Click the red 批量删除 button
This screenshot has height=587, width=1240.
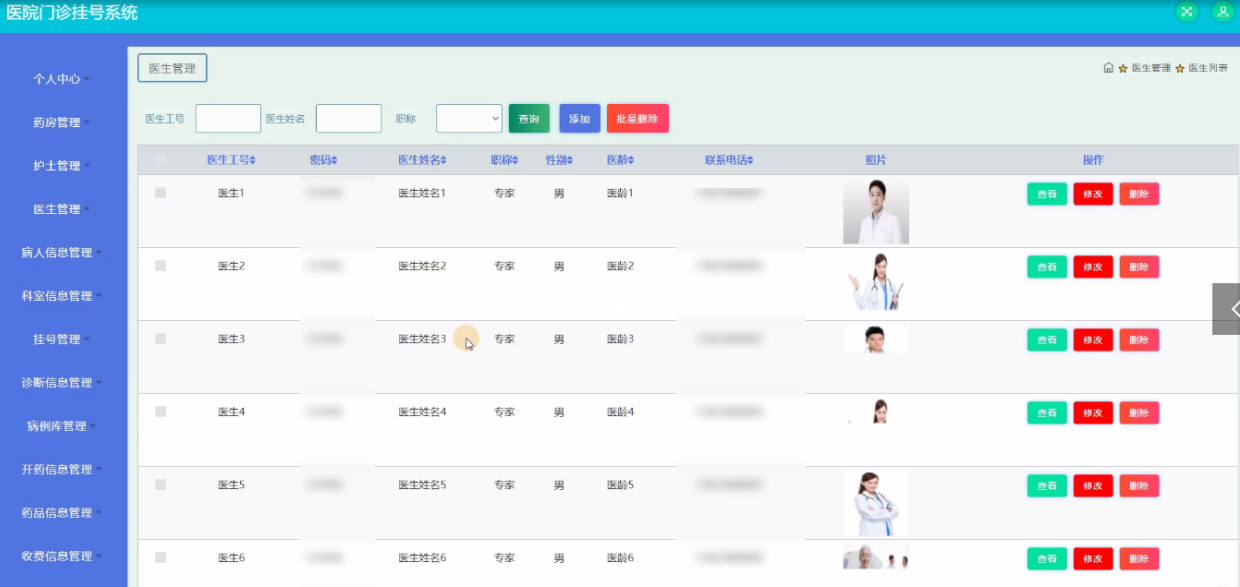click(x=638, y=118)
